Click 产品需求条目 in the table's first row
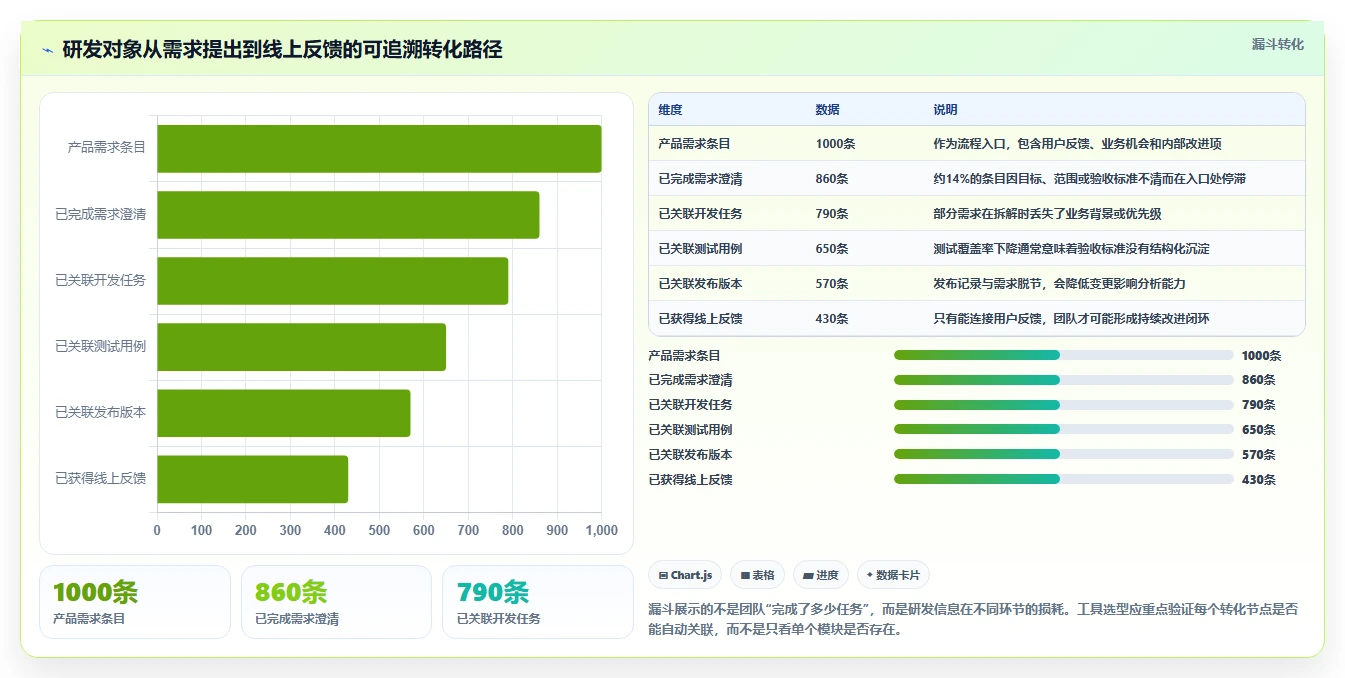The width and height of the screenshot is (1345, 678). click(x=694, y=144)
